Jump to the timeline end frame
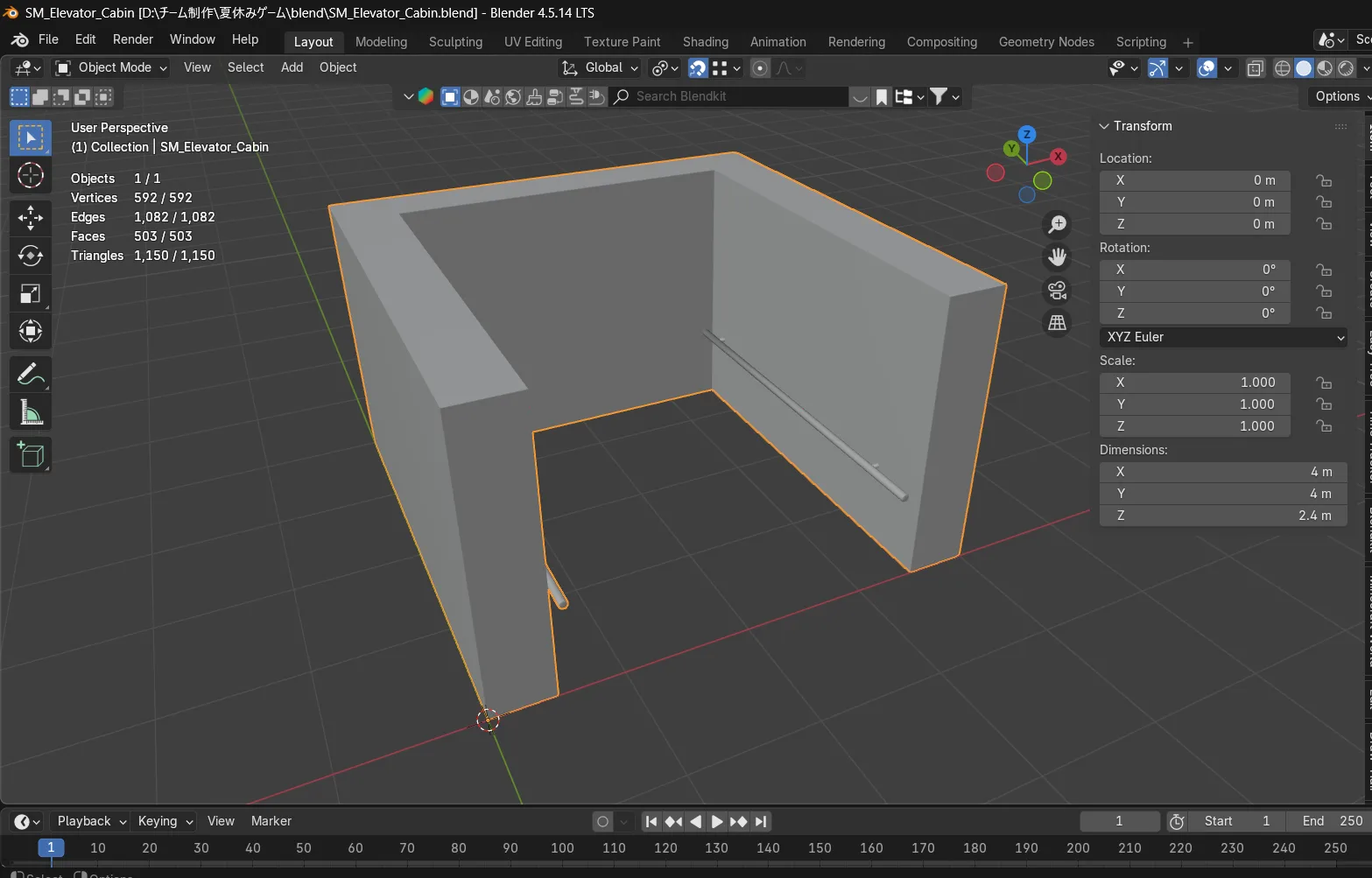 761,821
